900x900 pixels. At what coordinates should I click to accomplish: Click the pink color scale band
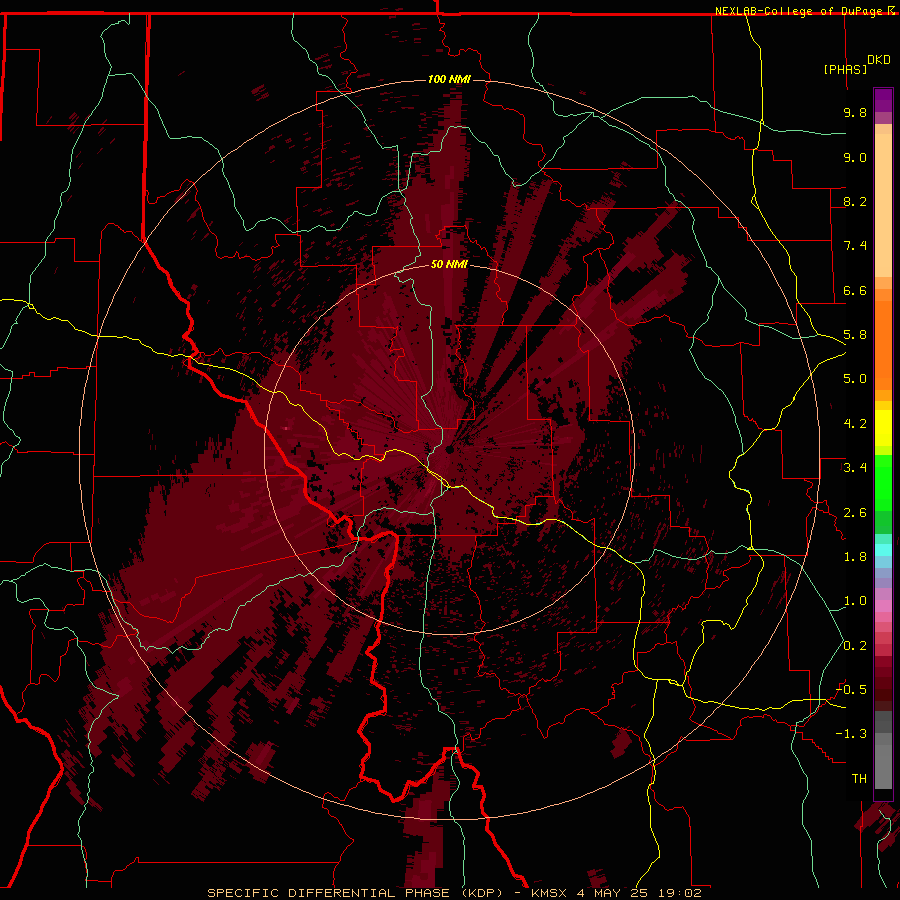883,606
